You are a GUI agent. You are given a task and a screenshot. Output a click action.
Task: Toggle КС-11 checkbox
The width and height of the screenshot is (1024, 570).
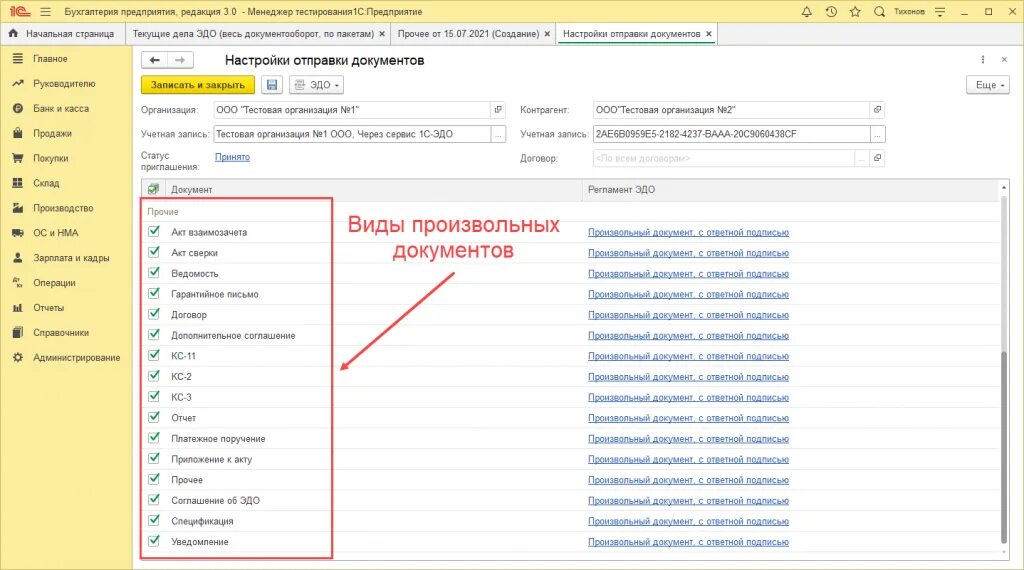coord(154,355)
